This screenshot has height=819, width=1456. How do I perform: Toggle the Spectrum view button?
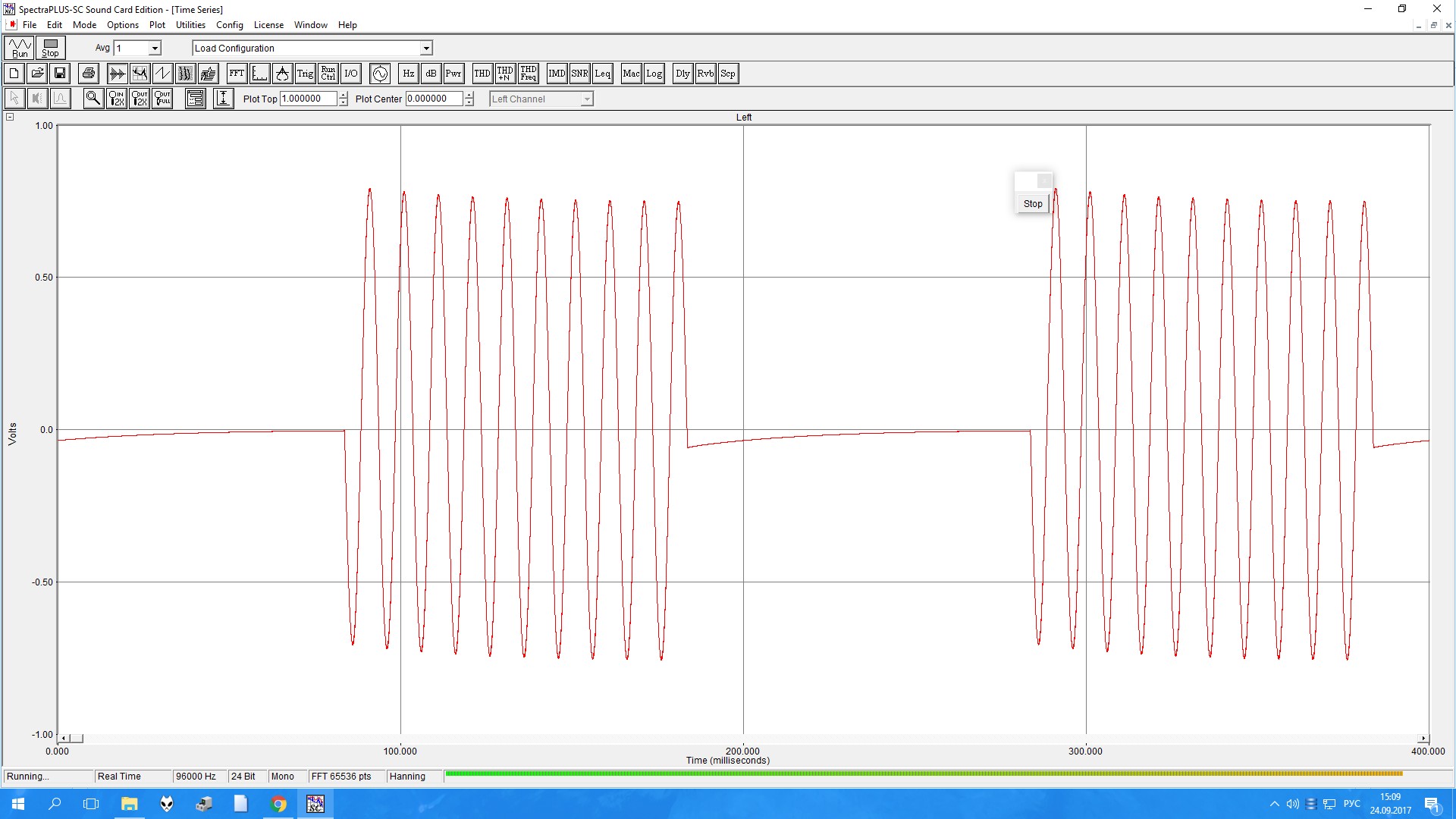(140, 74)
